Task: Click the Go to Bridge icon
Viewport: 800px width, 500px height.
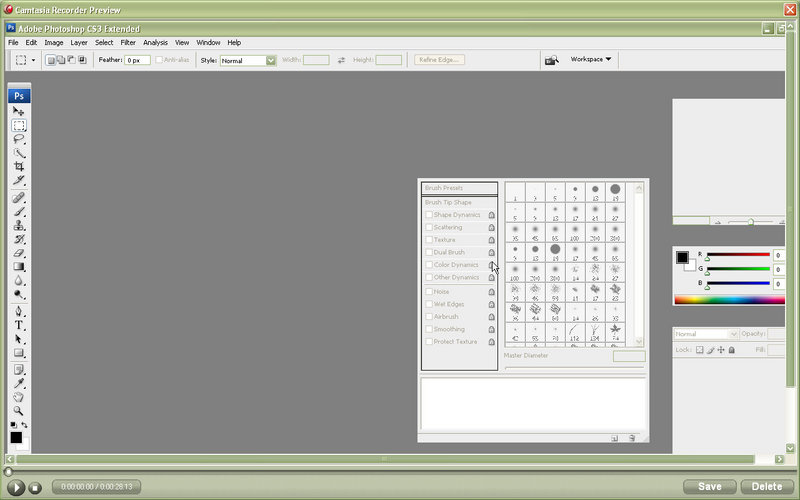Action: coord(551,60)
